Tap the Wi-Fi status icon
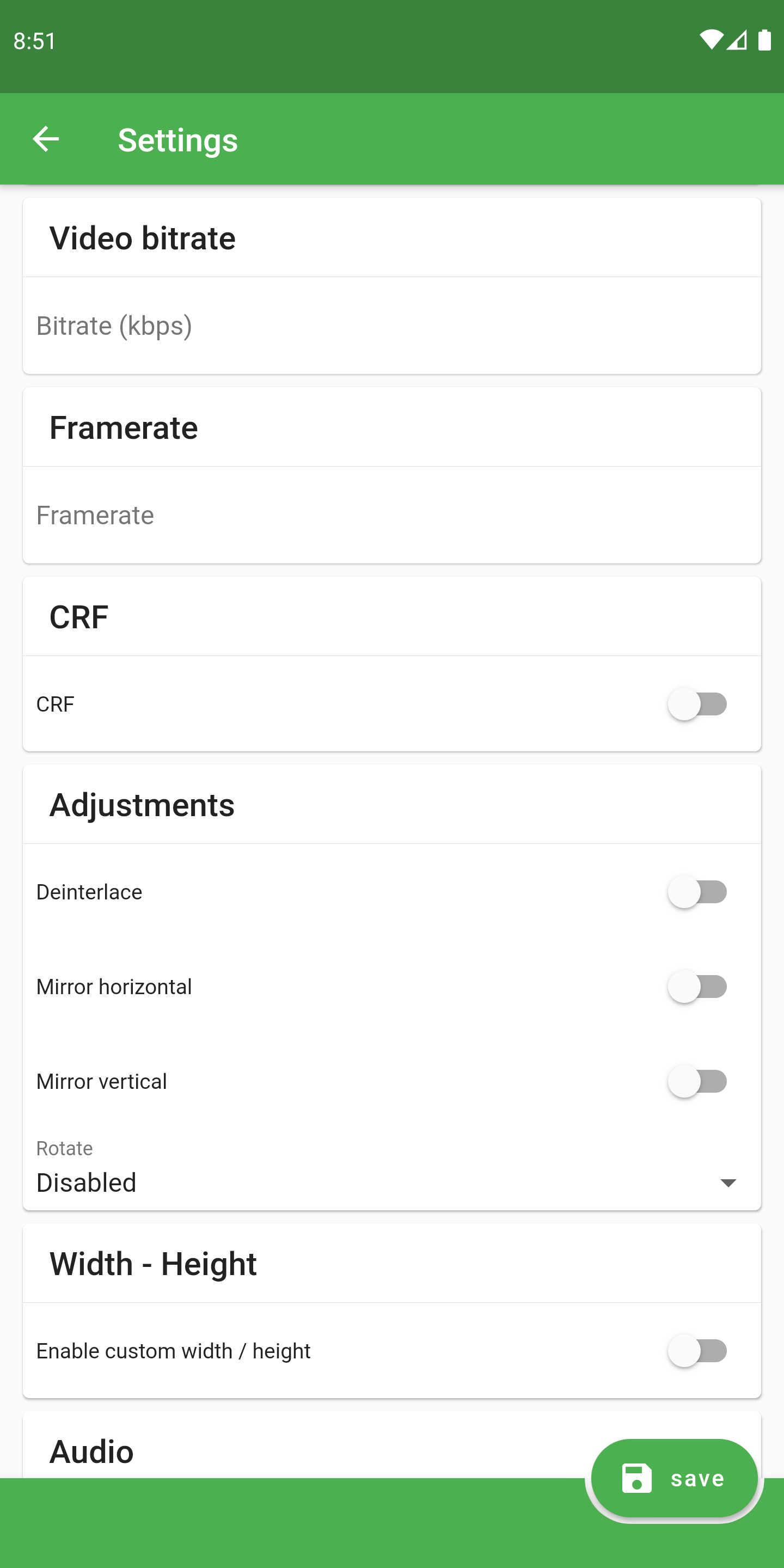 pos(710,40)
